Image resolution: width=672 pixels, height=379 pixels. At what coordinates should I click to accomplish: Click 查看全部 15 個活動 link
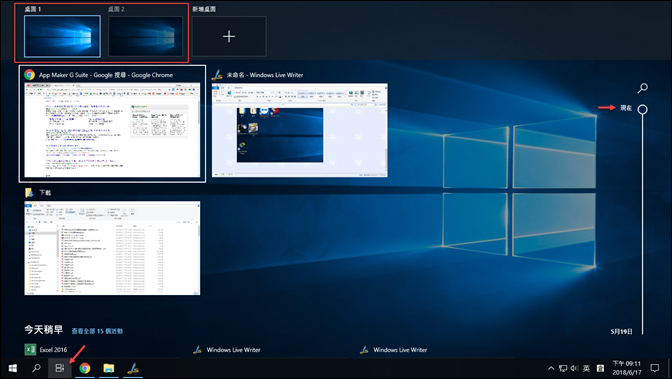(97, 331)
